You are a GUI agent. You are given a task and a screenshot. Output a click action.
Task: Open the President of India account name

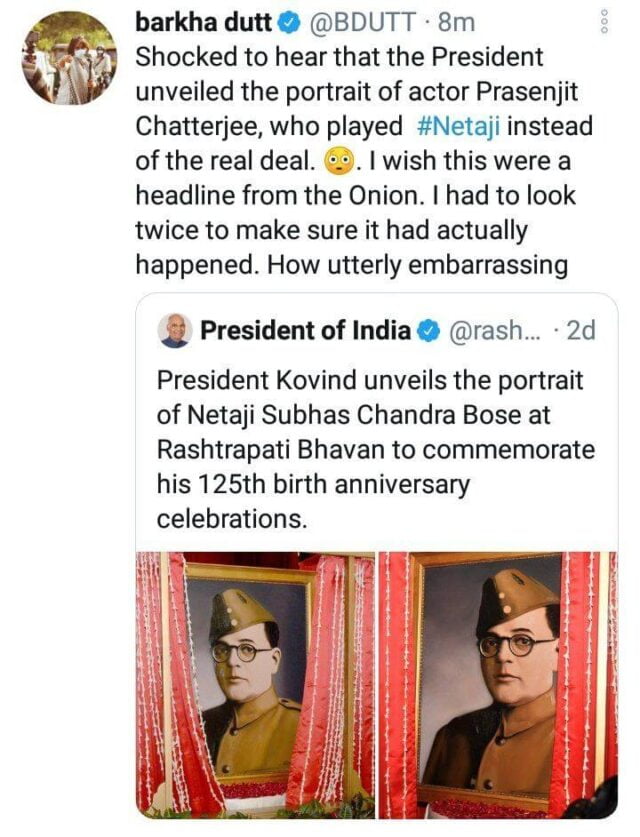305,330
